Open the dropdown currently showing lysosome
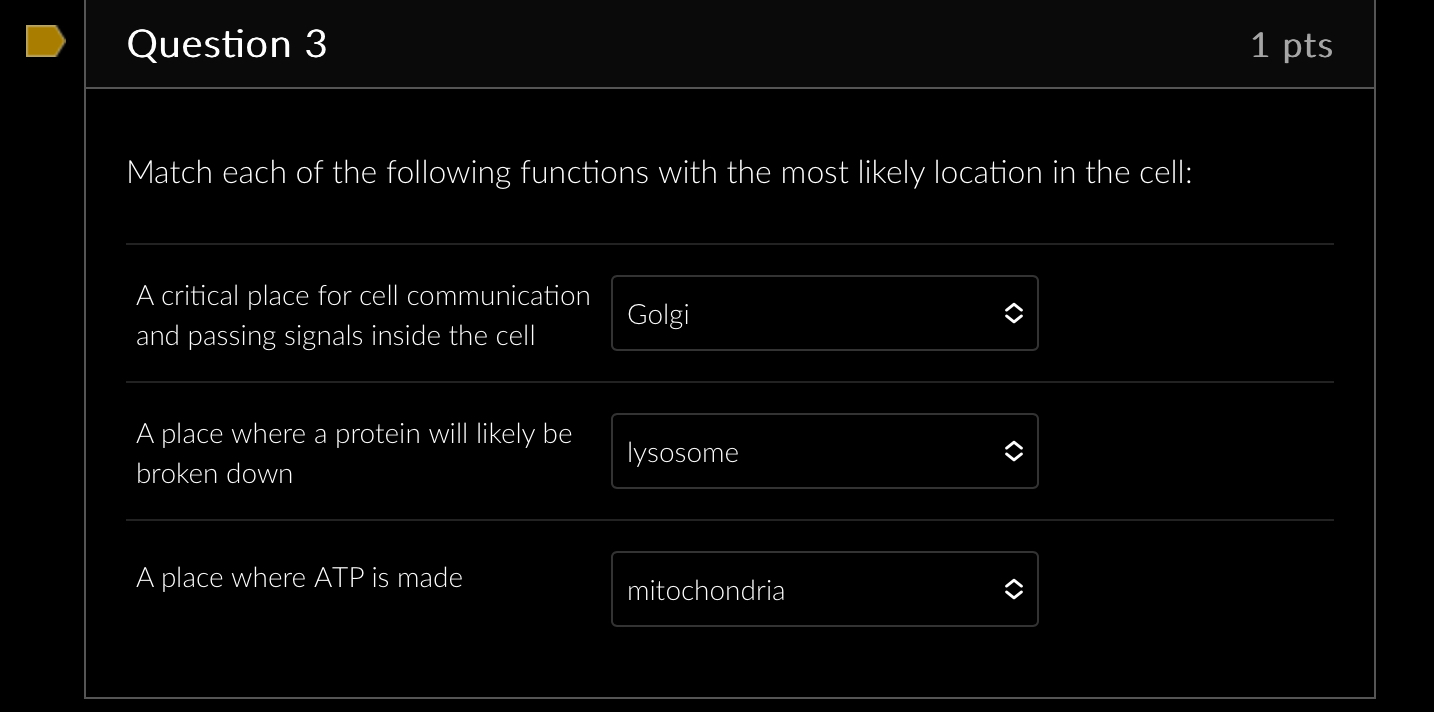The width and height of the screenshot is (1434, 712). 824,451
